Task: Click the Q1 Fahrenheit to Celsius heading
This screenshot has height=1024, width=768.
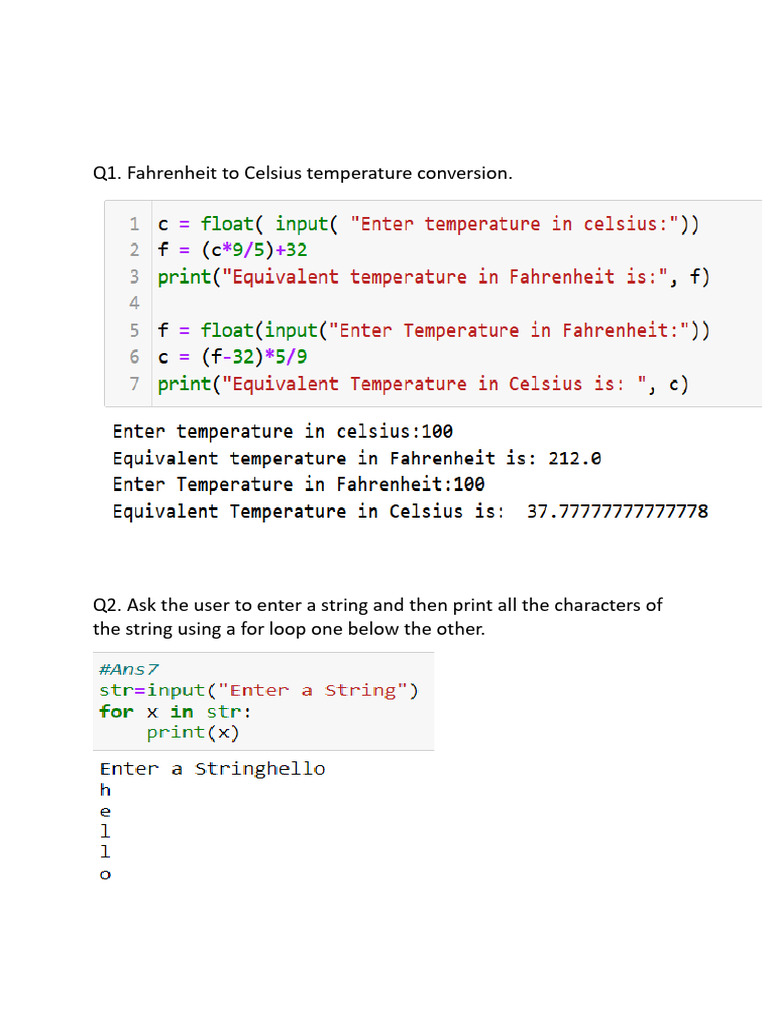Action: [302, 173]
